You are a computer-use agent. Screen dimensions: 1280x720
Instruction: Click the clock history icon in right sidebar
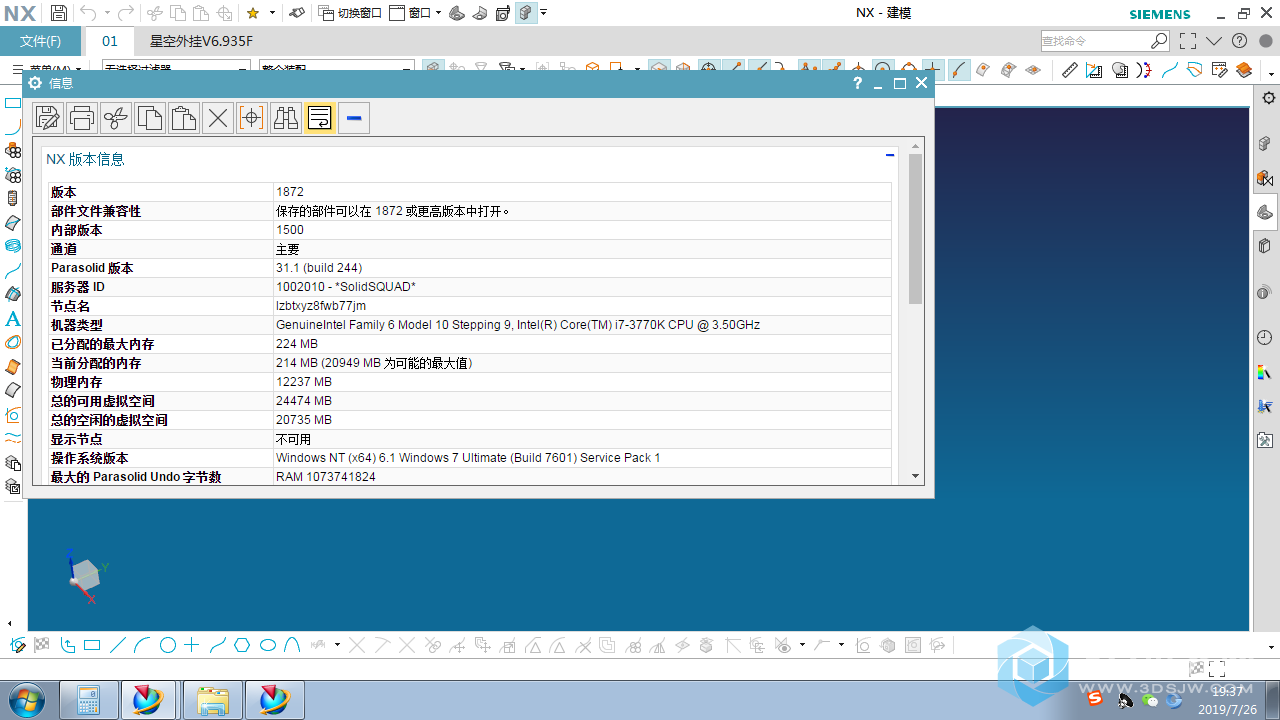tap(1265, 338)
